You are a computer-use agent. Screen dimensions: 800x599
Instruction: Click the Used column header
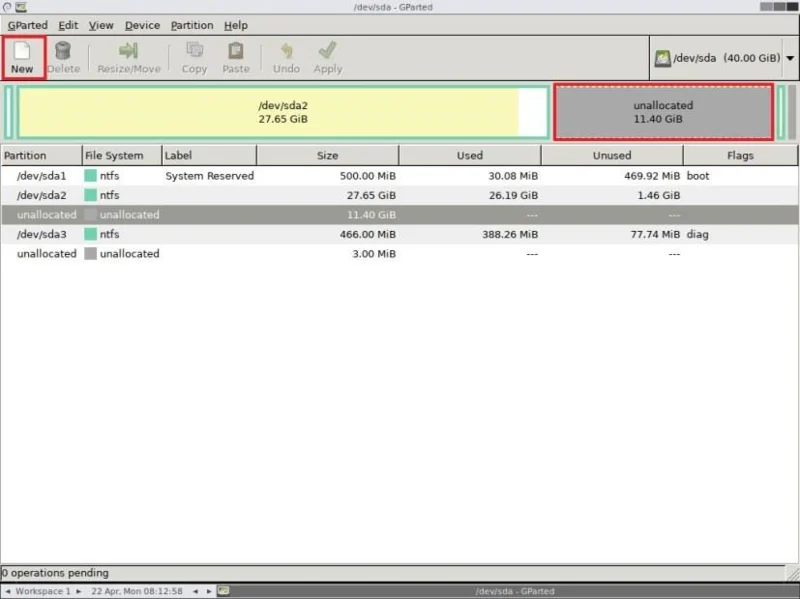coord(470,156)
